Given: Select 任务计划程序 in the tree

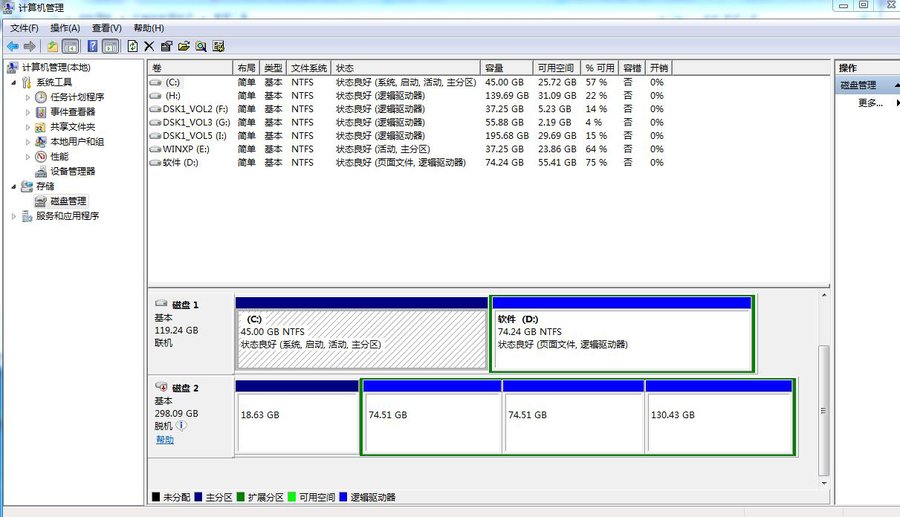Looking at the screenshot, I should [77, 97].
